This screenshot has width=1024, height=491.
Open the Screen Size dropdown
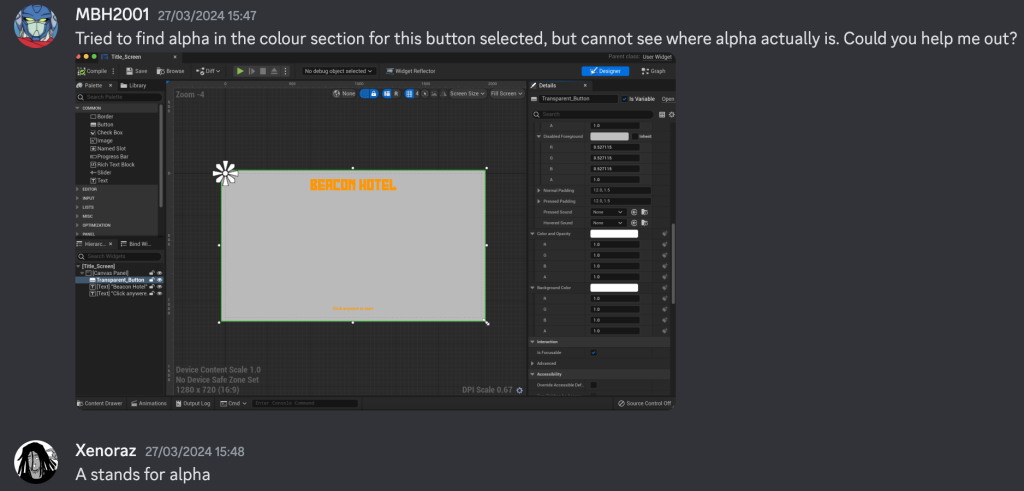(x=465, y=93)
